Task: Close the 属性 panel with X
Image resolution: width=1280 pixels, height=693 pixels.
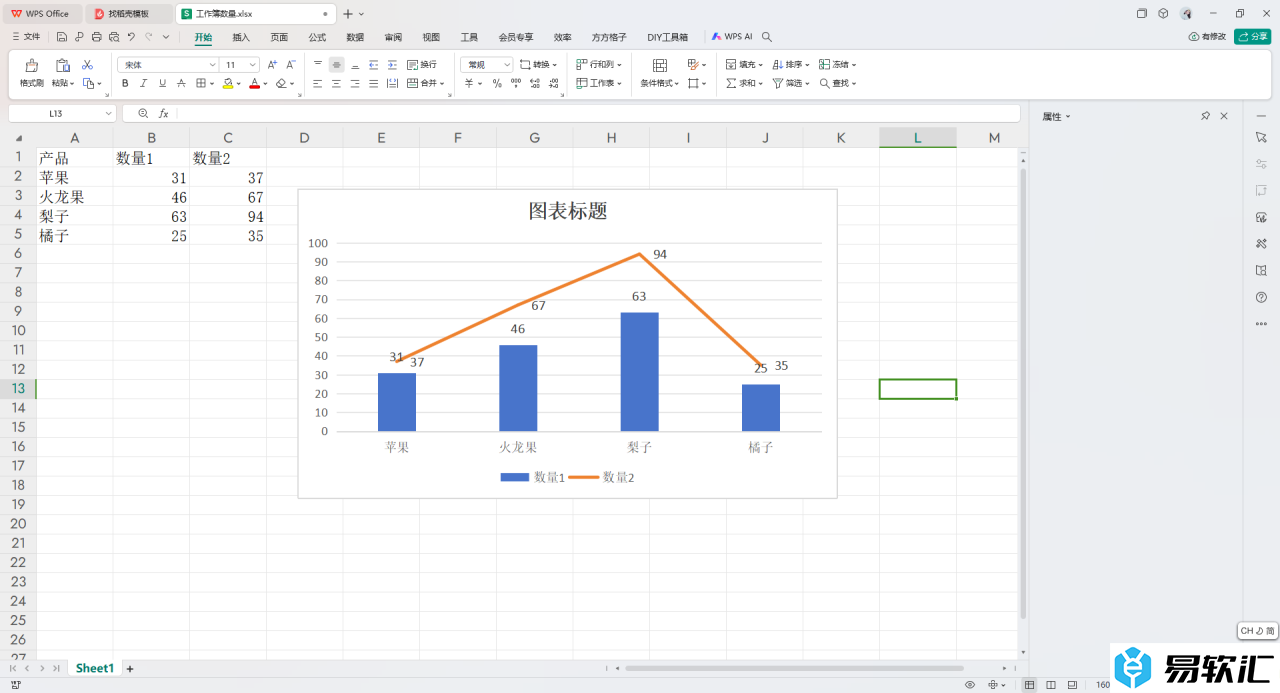Action: tap(1223, 116)
